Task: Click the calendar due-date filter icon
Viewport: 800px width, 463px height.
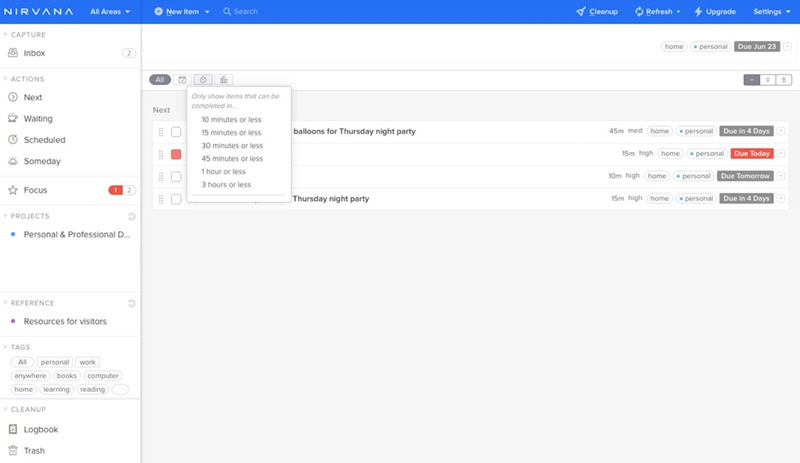Action: click(x=182, y=80)
